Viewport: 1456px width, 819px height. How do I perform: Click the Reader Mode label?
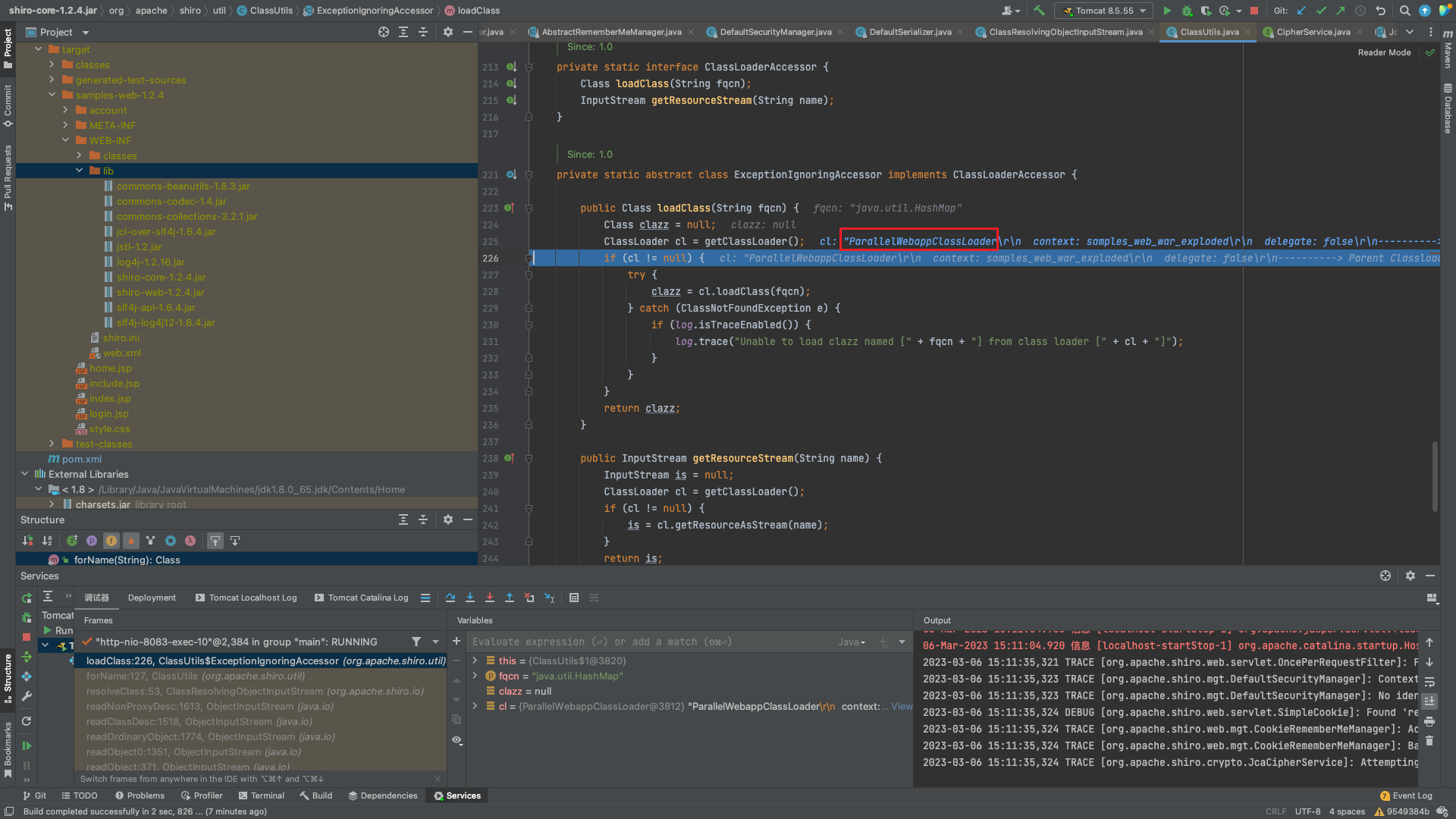[1384, 52]
